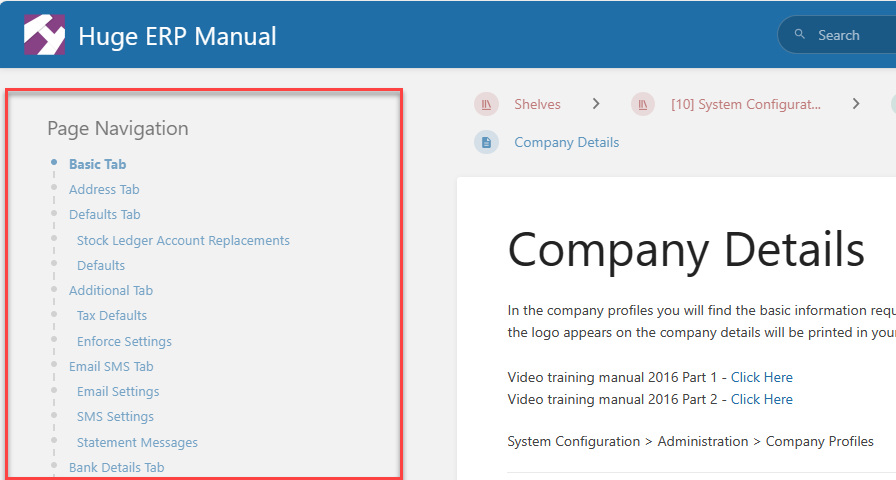
Task: Jump to Additional Tab section
Action: [111, 290]
